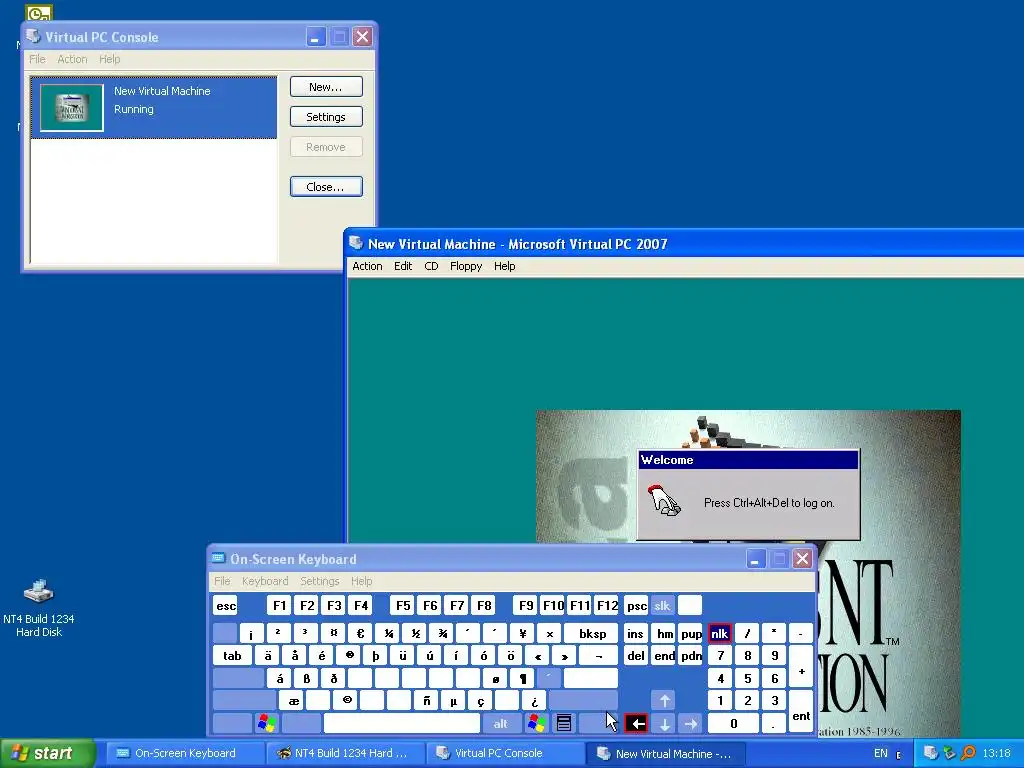Click the Start button

(x=47, y=753)
